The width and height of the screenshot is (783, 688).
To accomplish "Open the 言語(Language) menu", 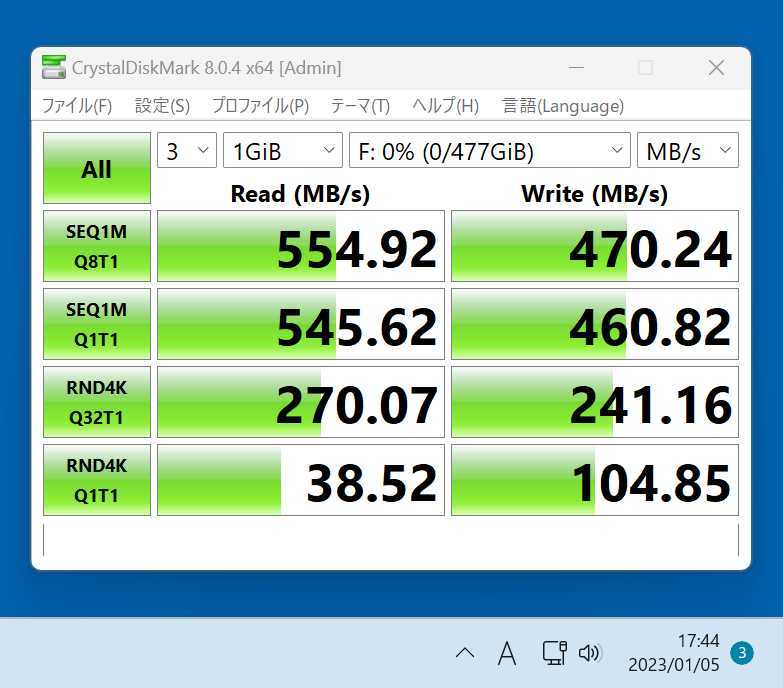I will click(563, 106).
